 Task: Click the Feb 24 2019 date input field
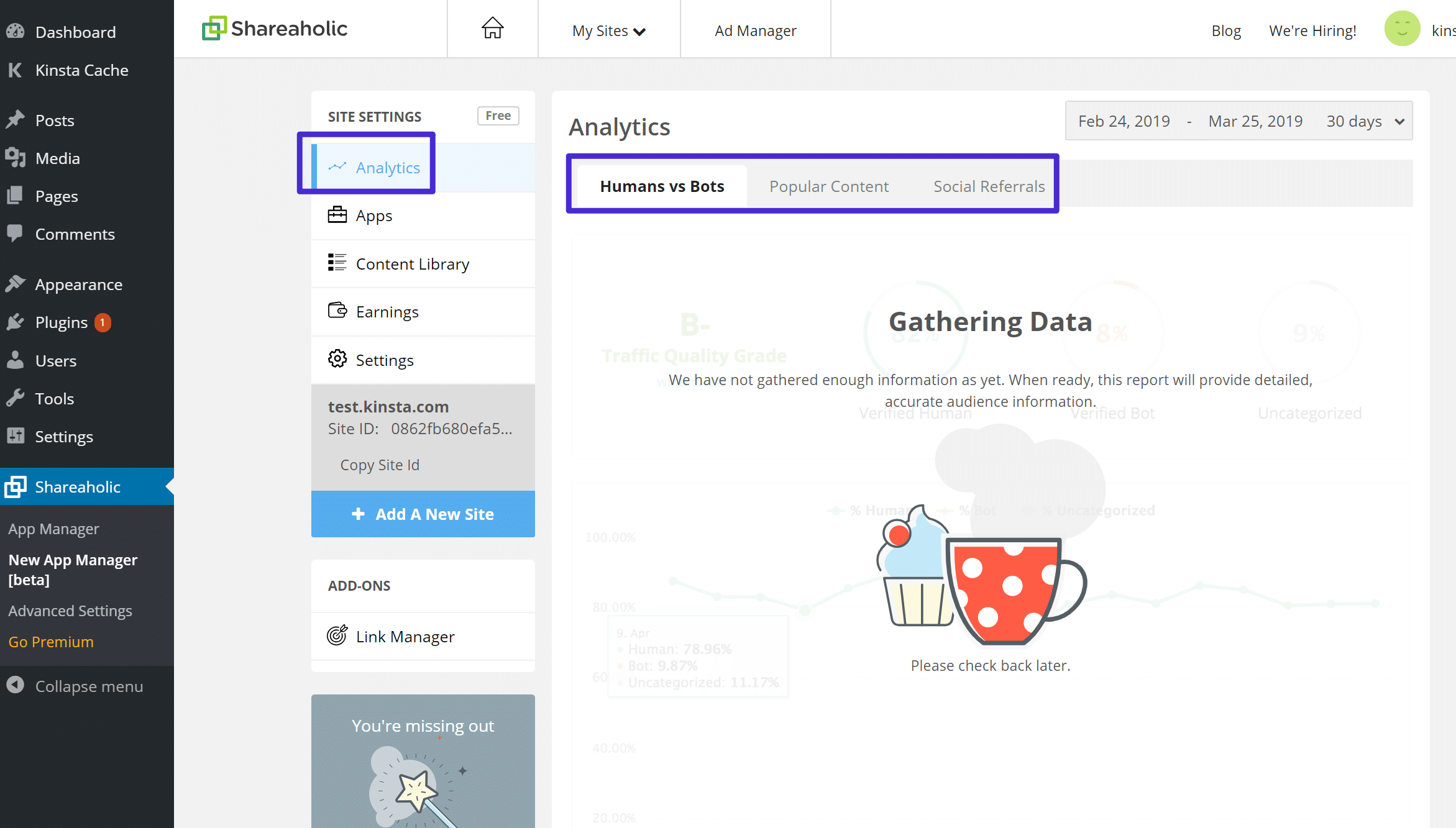(x=1123, y=120)
